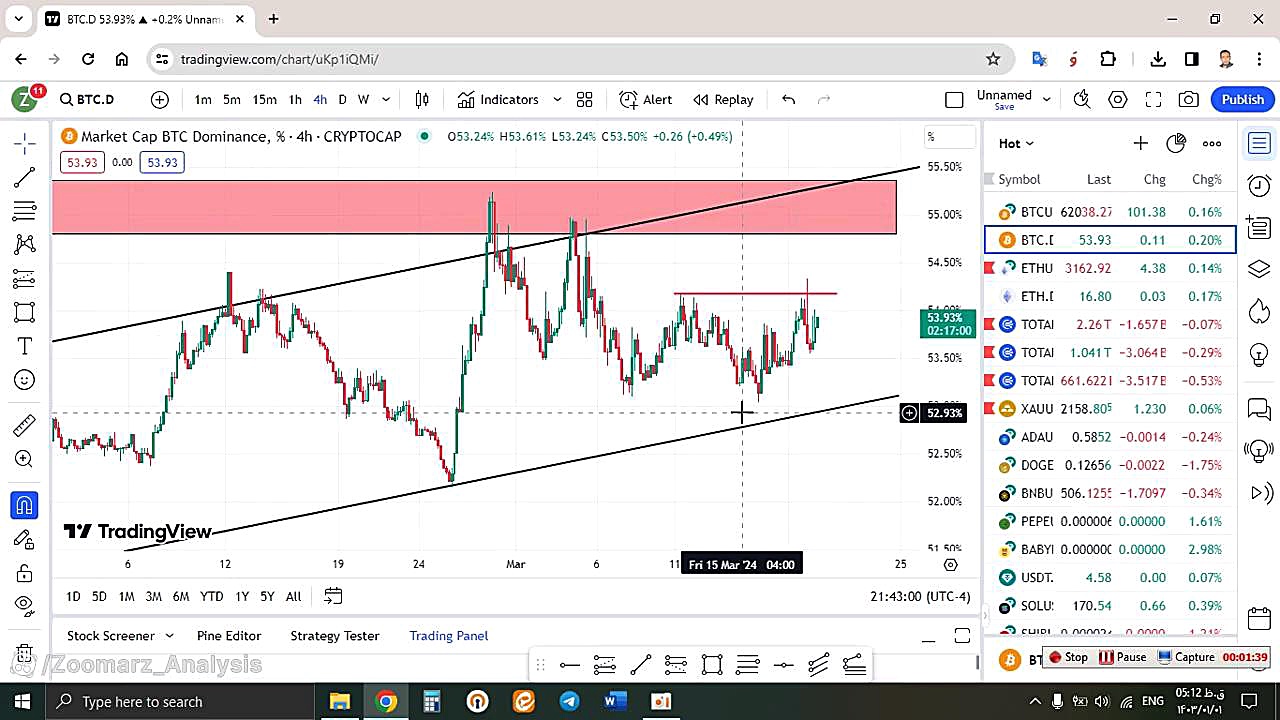
Task: Open the Fibonacci retracement tool group
Action: pyautogui.click(x=25, y=211)
